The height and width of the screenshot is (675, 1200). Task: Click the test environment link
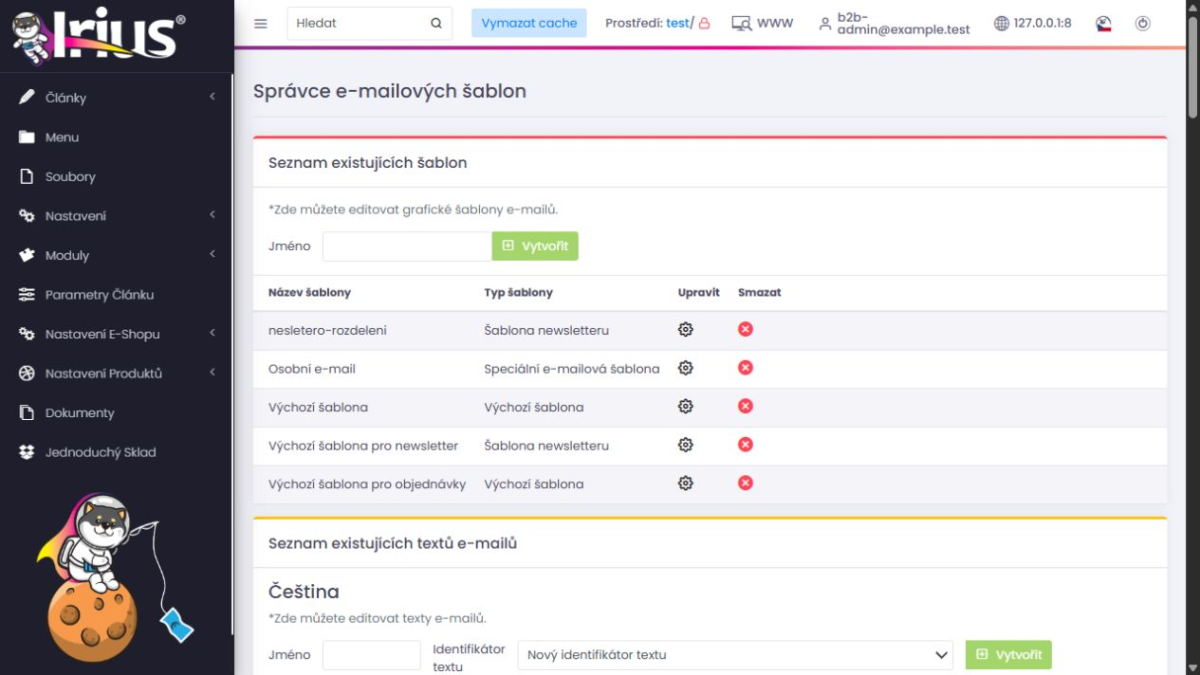pyautogui.click(x=677, y=23)
